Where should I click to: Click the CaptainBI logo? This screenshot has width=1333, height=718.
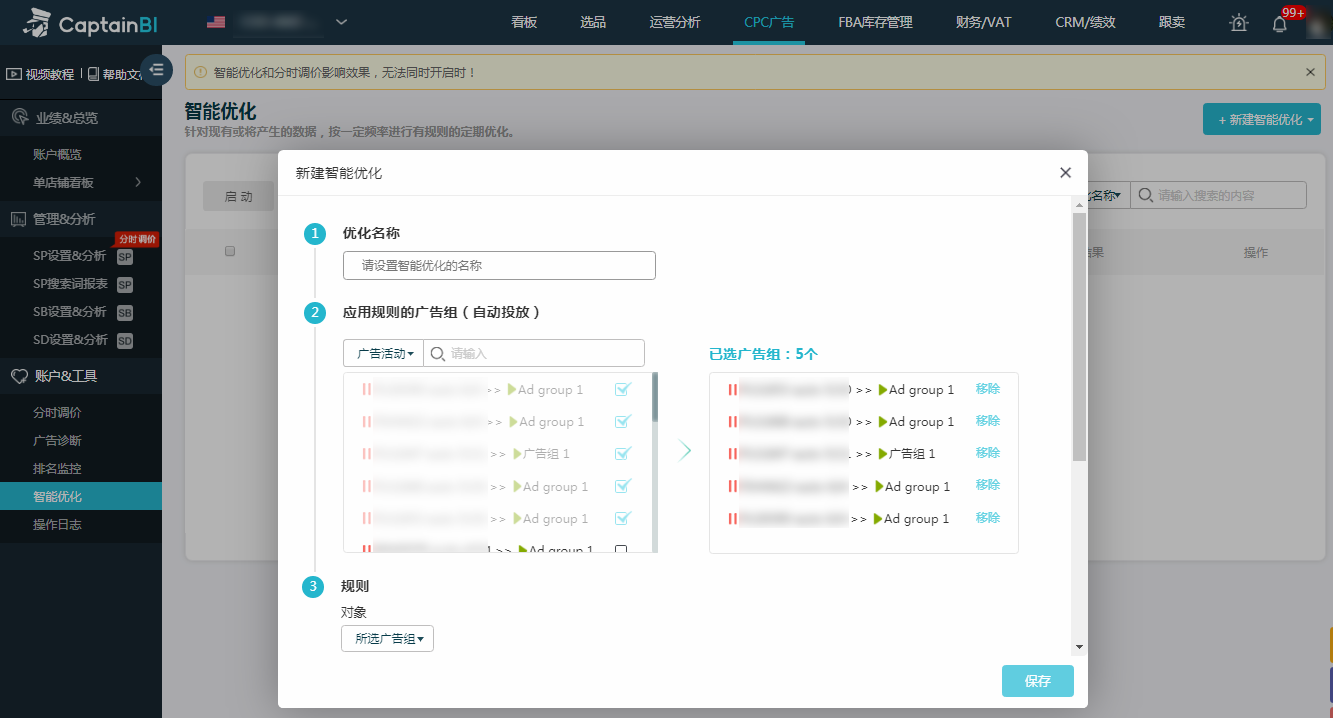tap(91, 22)
